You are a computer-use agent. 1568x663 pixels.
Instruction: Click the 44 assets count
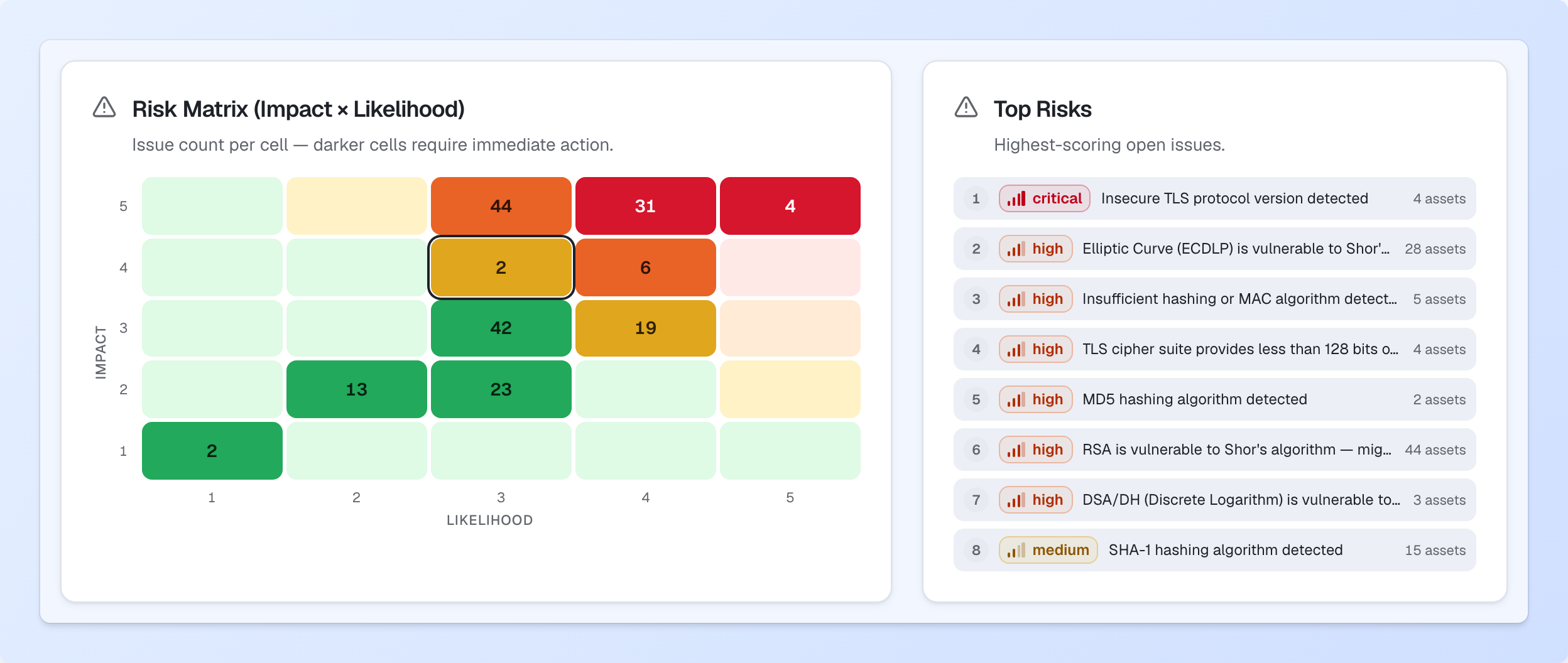pyautogui.click(x=1435, y=450)
